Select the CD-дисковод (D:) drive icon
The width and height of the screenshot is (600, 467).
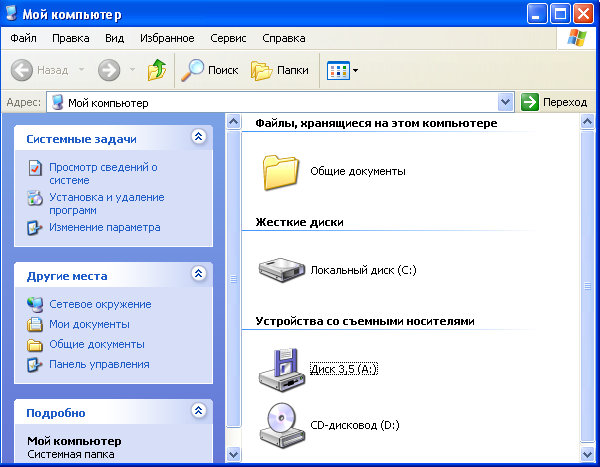tap(282, 425)
